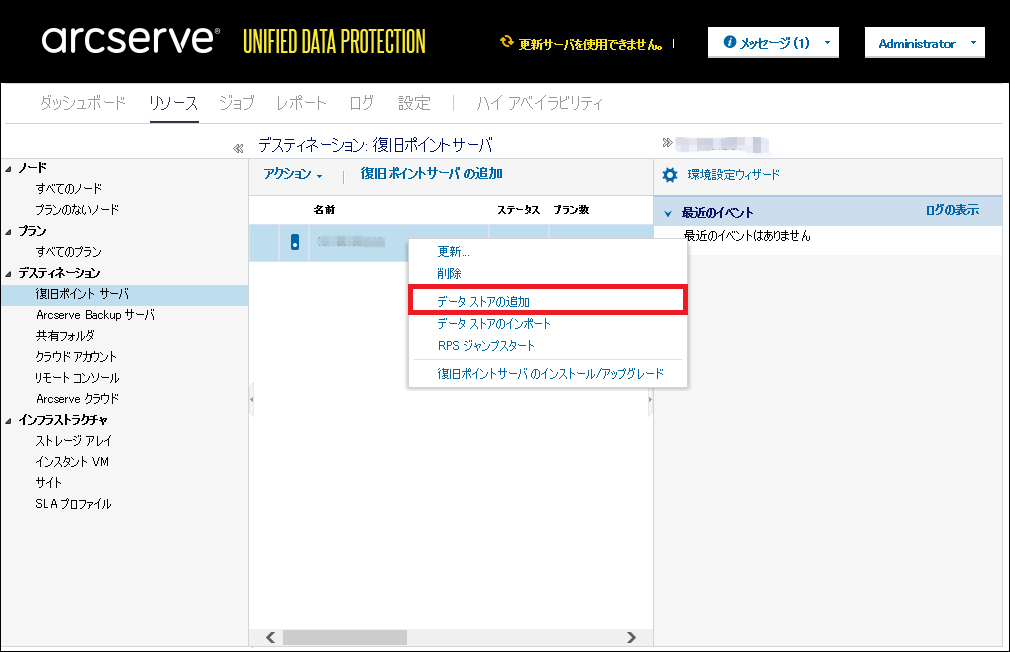Open 環境設定ウィザード link

tap(734, 175)
